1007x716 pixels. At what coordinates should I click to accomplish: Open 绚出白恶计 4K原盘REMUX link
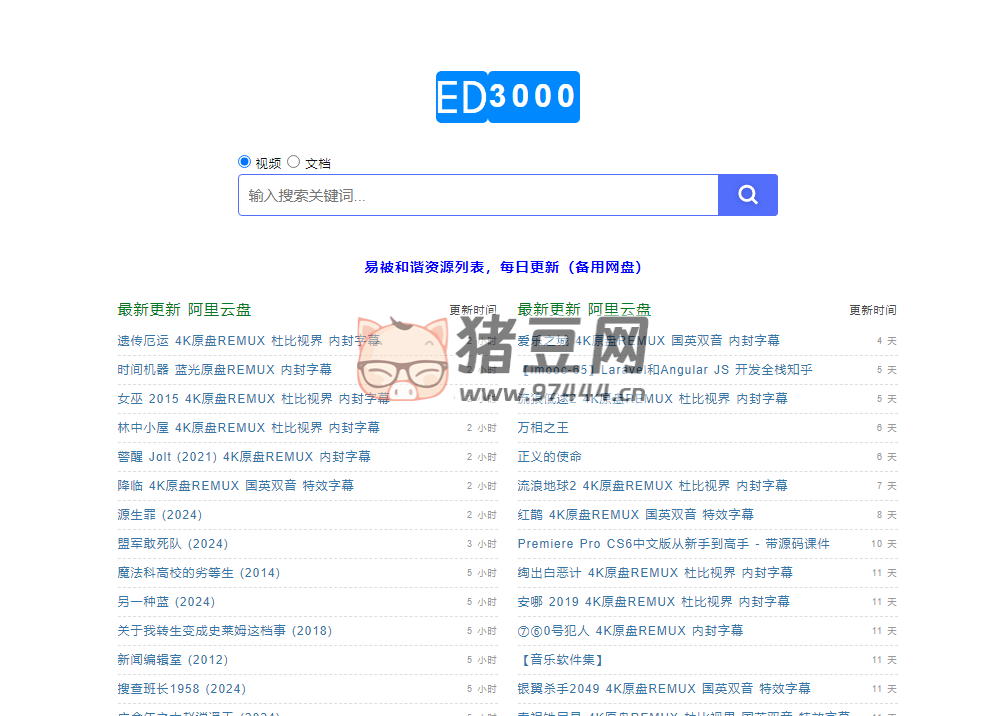[x=655, y=573]
